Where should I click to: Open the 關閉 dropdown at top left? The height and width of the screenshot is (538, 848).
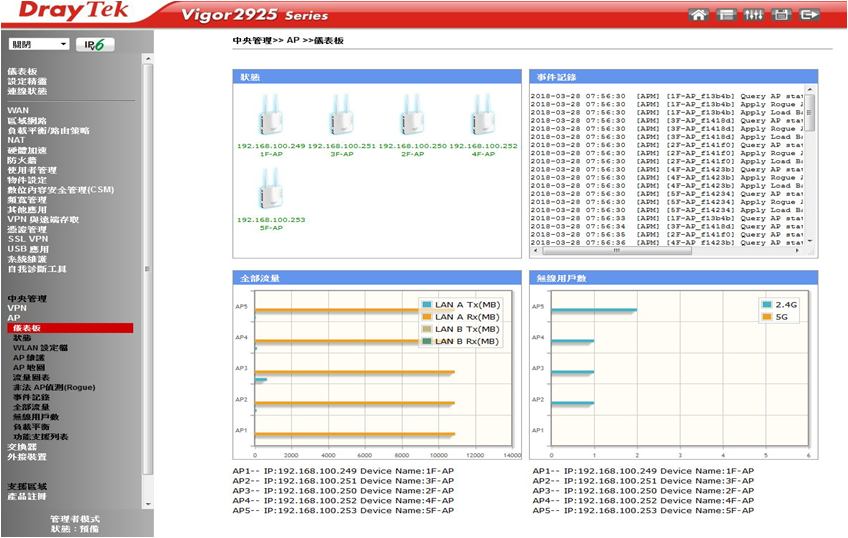(39, 45)
